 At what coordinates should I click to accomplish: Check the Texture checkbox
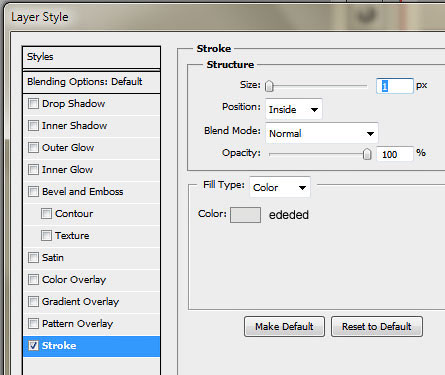point(46,235)
